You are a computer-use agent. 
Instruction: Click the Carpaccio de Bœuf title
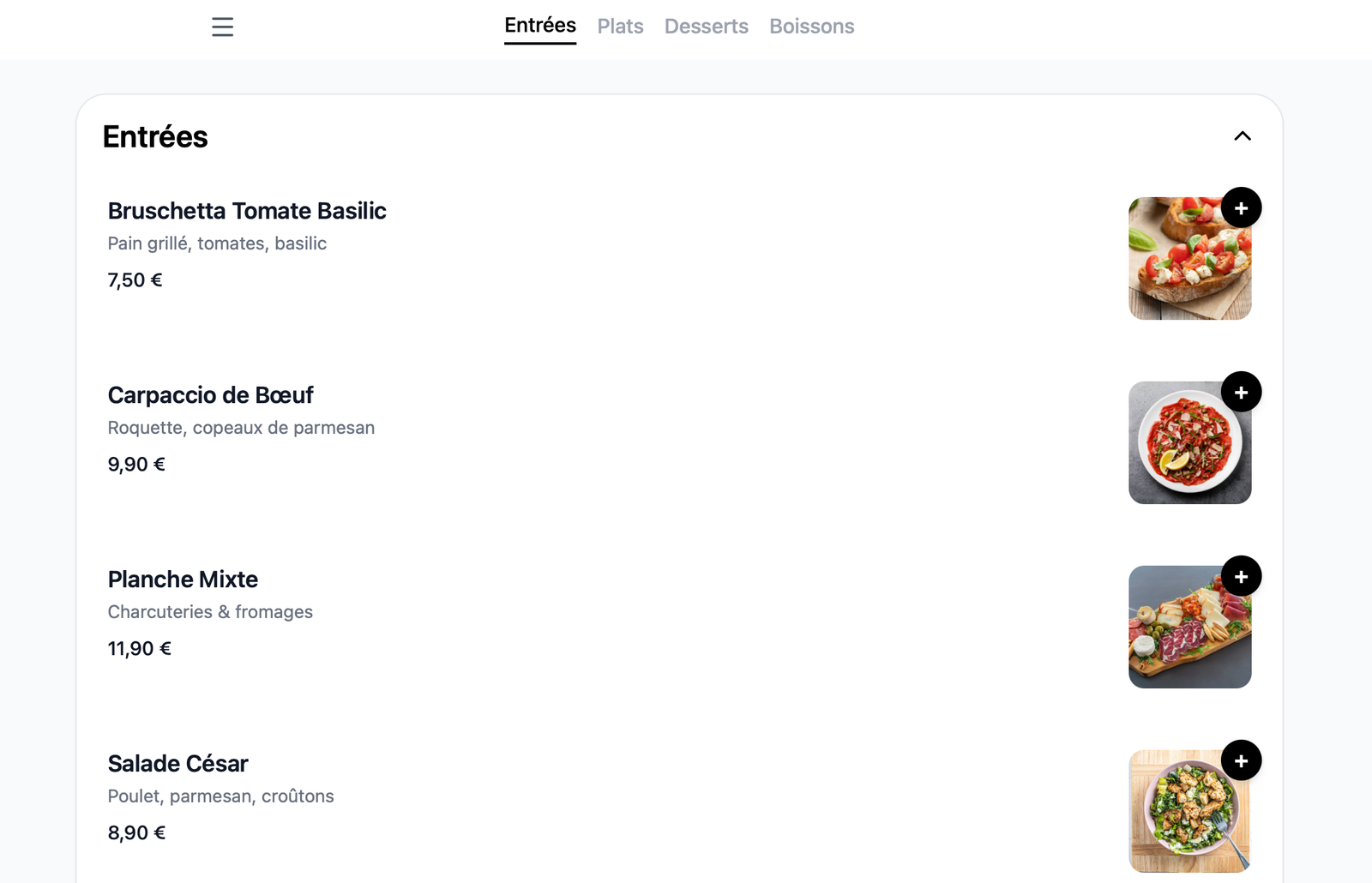pyautogui.click(x=210, y=395)
